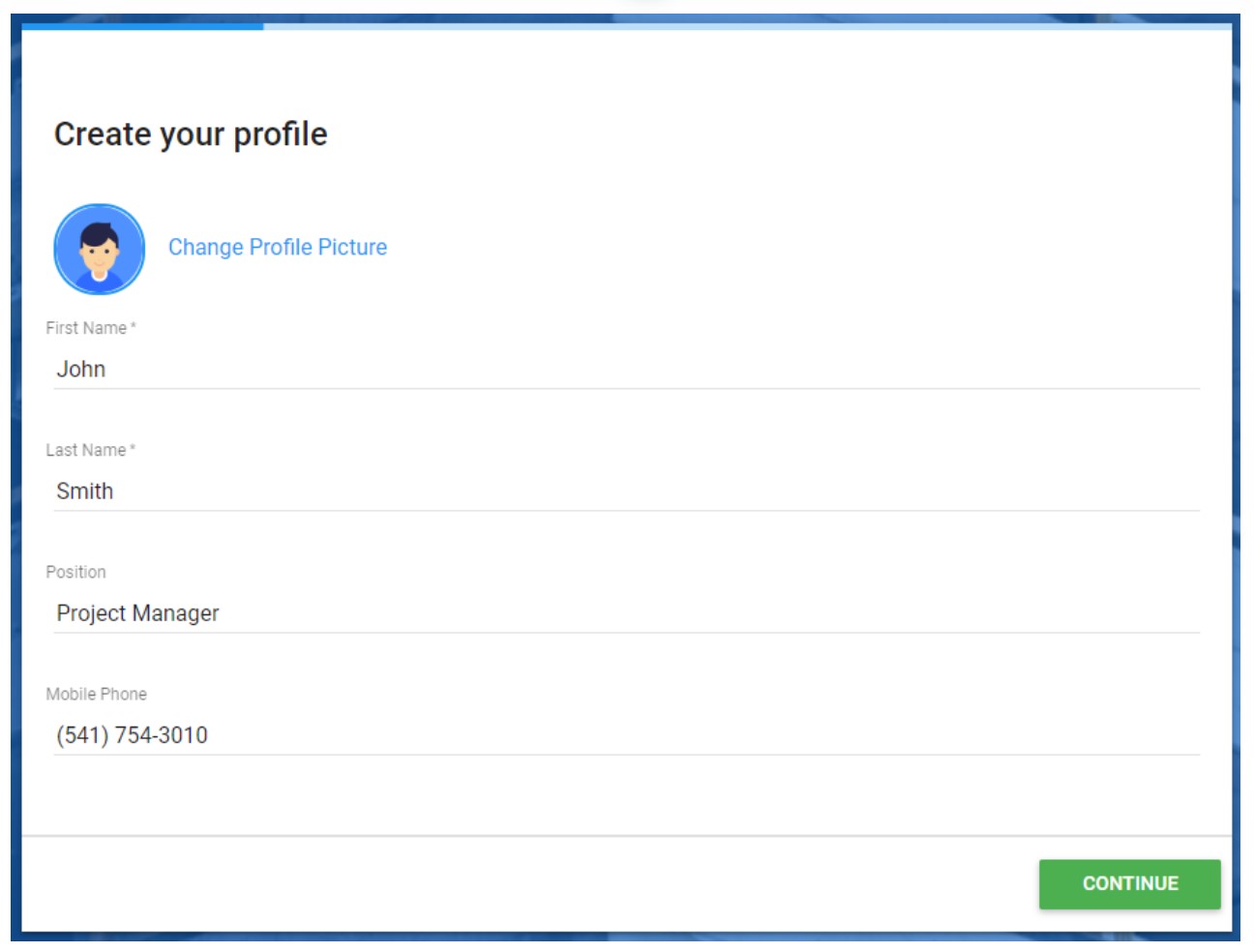This screenshot has width=1254, height=952.
Task: Click the Create your profile heading
Action: [x=191, y=134]
